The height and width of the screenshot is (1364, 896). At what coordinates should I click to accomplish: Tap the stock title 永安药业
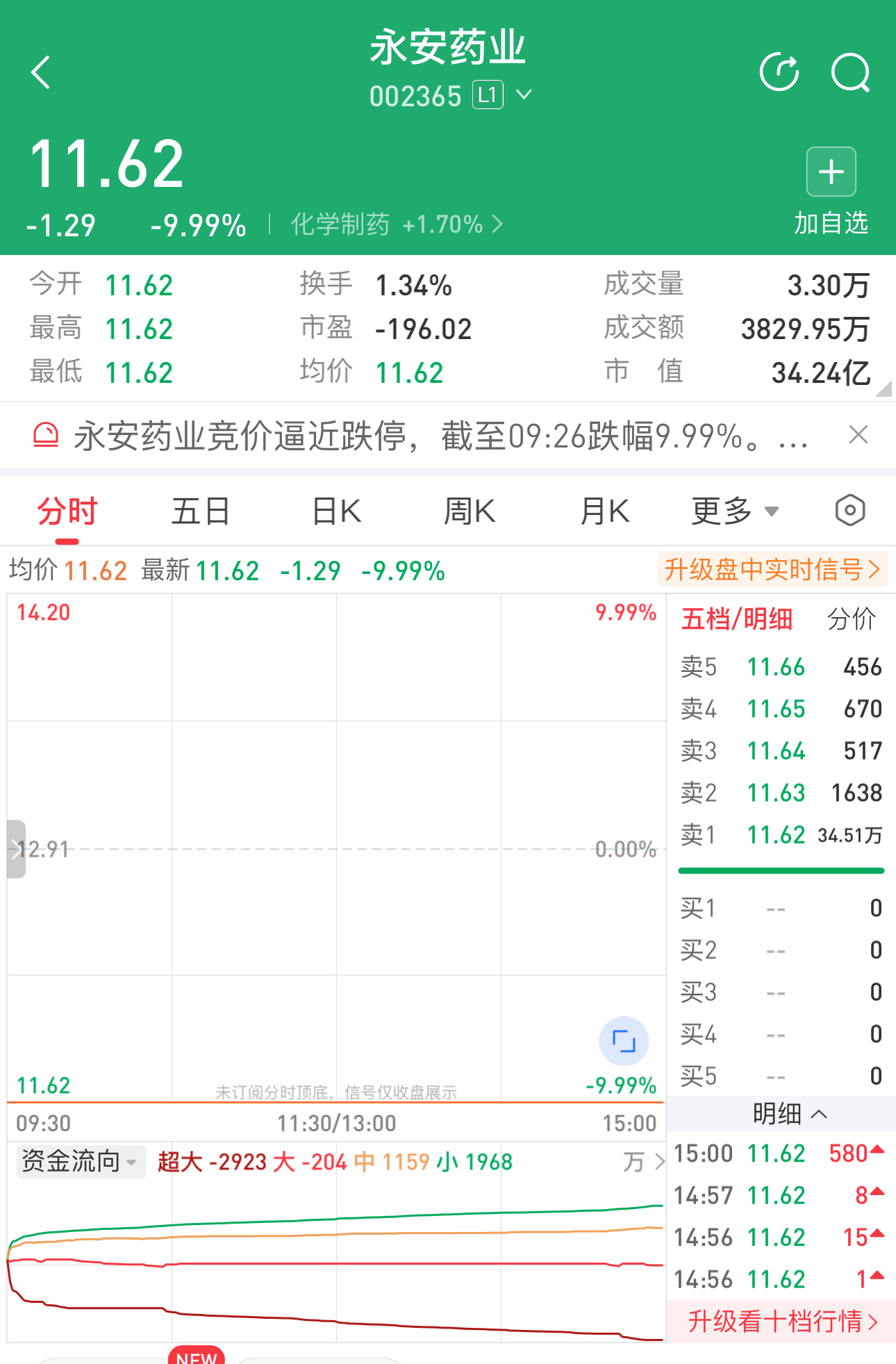click(447, 47)
